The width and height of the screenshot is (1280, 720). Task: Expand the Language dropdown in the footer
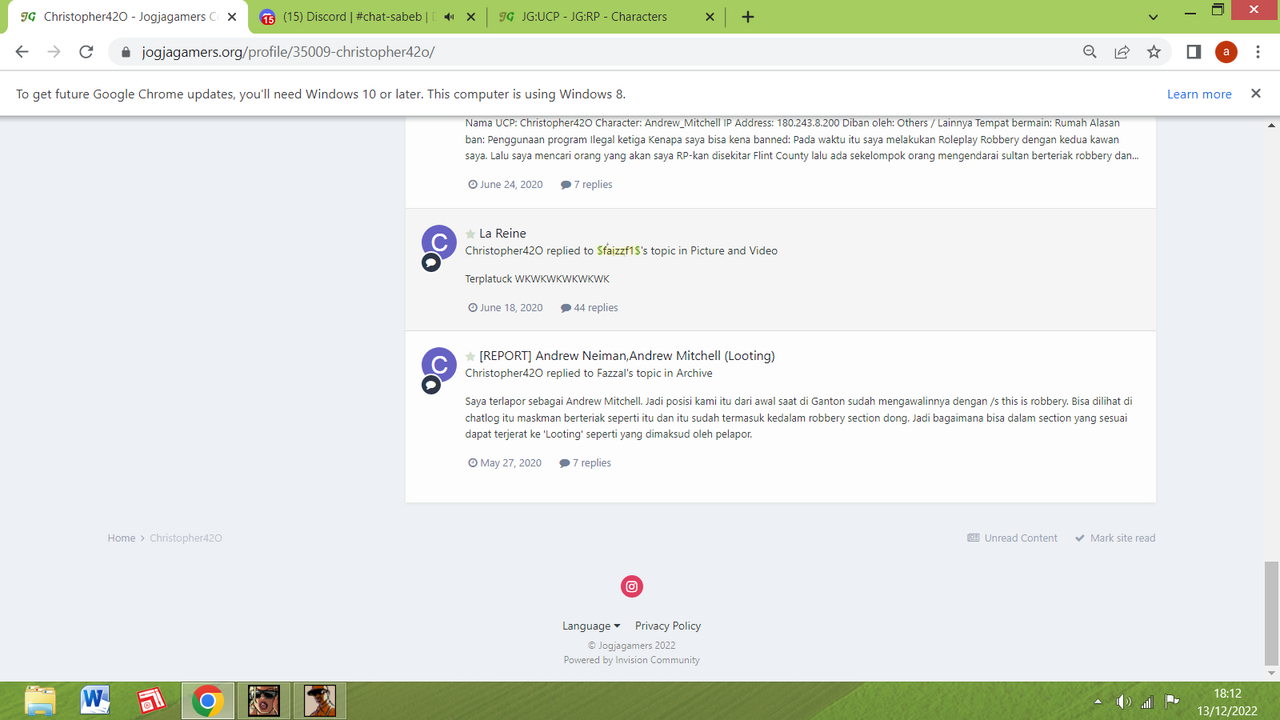coord(591,626)
